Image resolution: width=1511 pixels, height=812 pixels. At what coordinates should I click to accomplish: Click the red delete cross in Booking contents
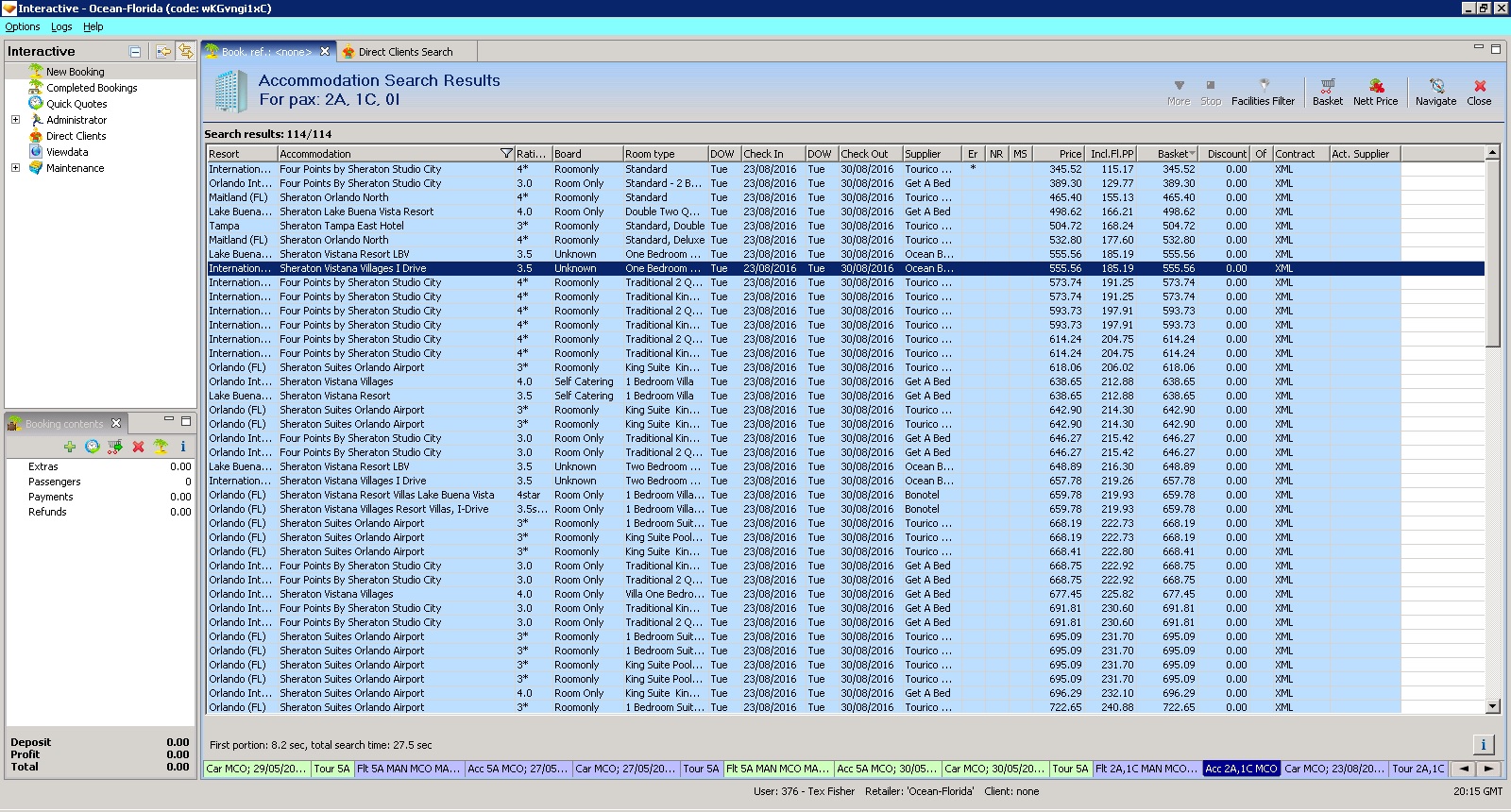(138, 447)
